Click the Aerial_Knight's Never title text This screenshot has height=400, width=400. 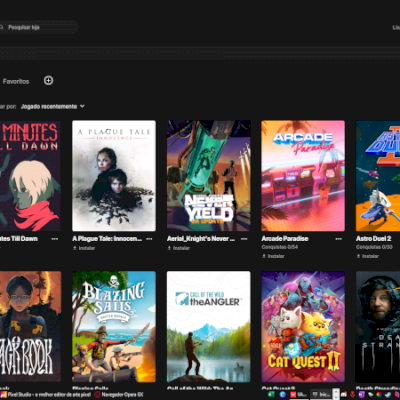[x=201, y=239]
